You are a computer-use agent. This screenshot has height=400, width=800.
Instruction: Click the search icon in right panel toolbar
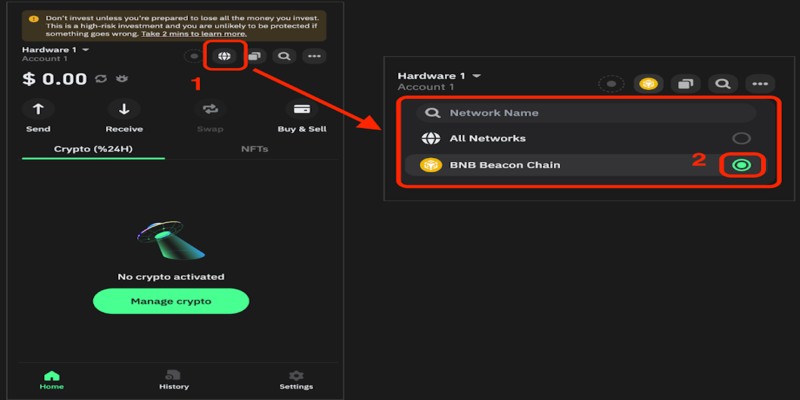[x=722, y=84]
